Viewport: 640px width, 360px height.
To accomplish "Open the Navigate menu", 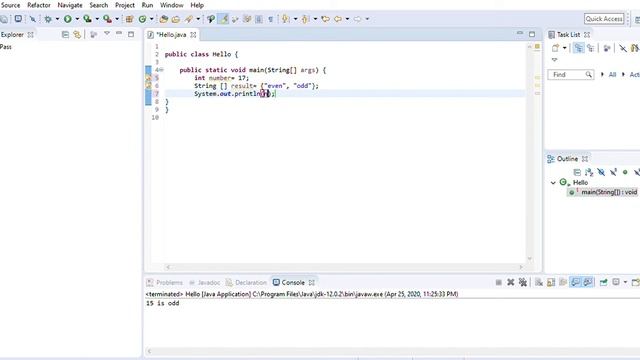I will [x=70, y=5].
